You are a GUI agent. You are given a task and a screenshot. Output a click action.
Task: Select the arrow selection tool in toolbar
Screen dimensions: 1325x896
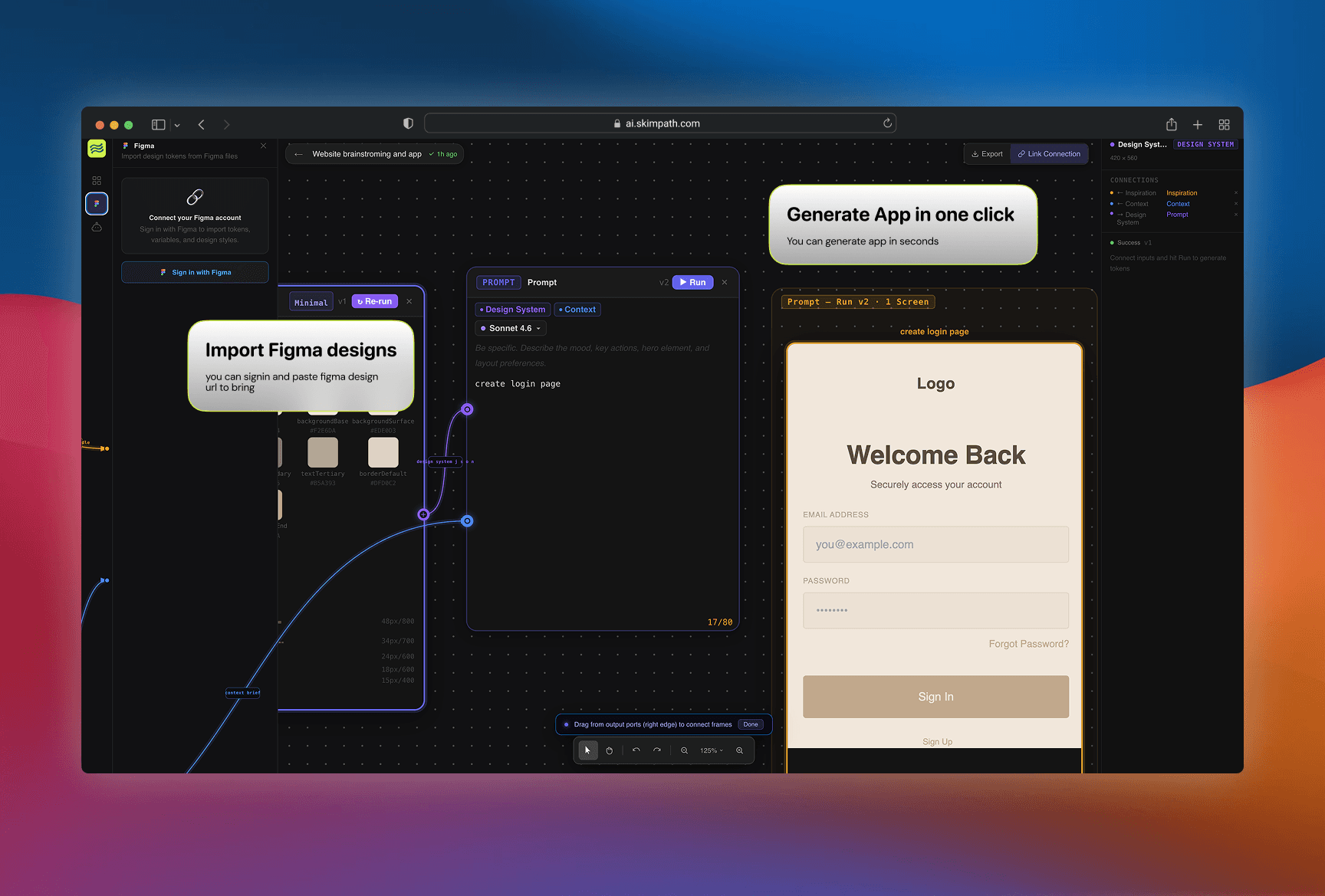point(587,750)
